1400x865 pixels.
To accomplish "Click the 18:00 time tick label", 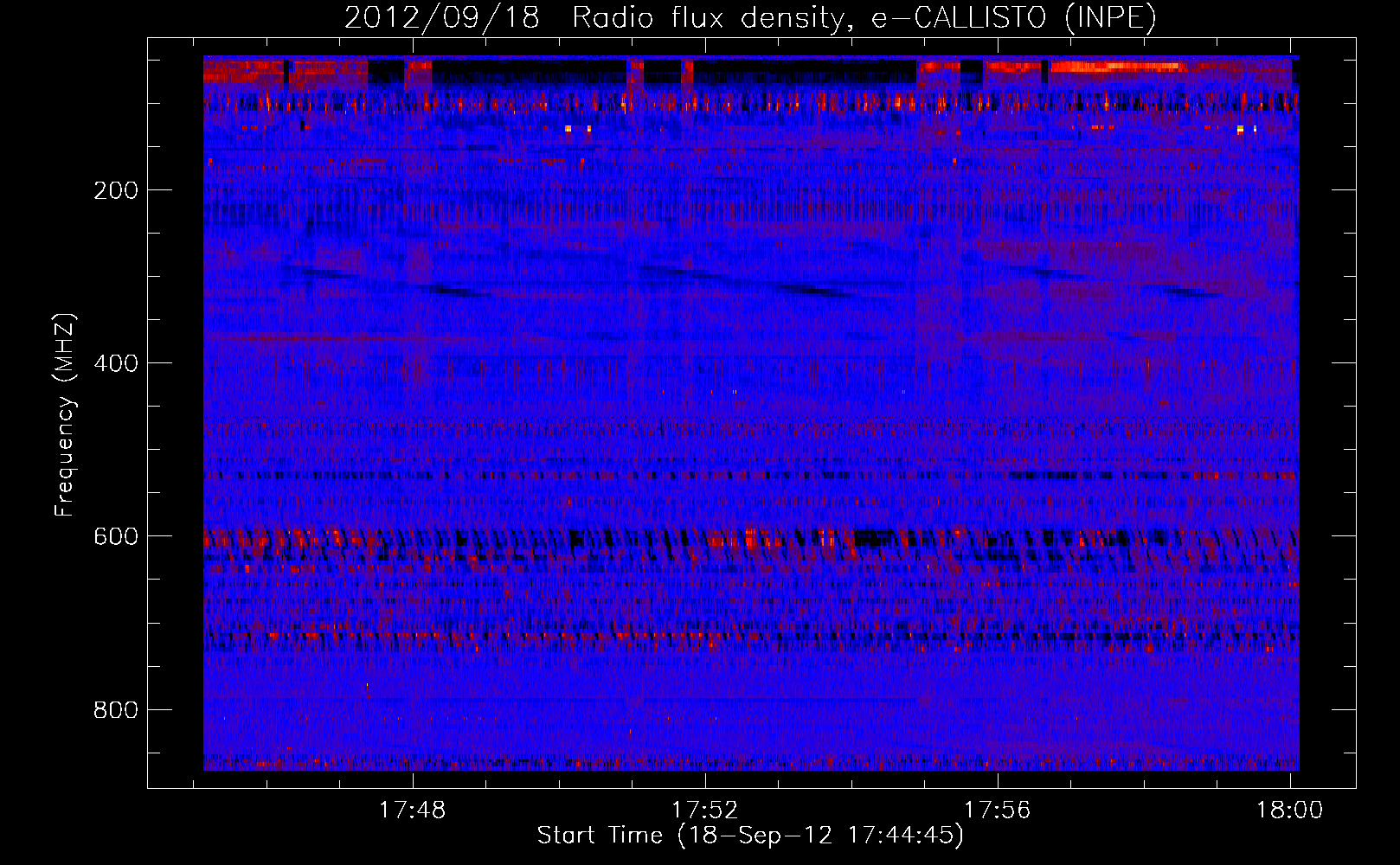I will click(1290, 810).
